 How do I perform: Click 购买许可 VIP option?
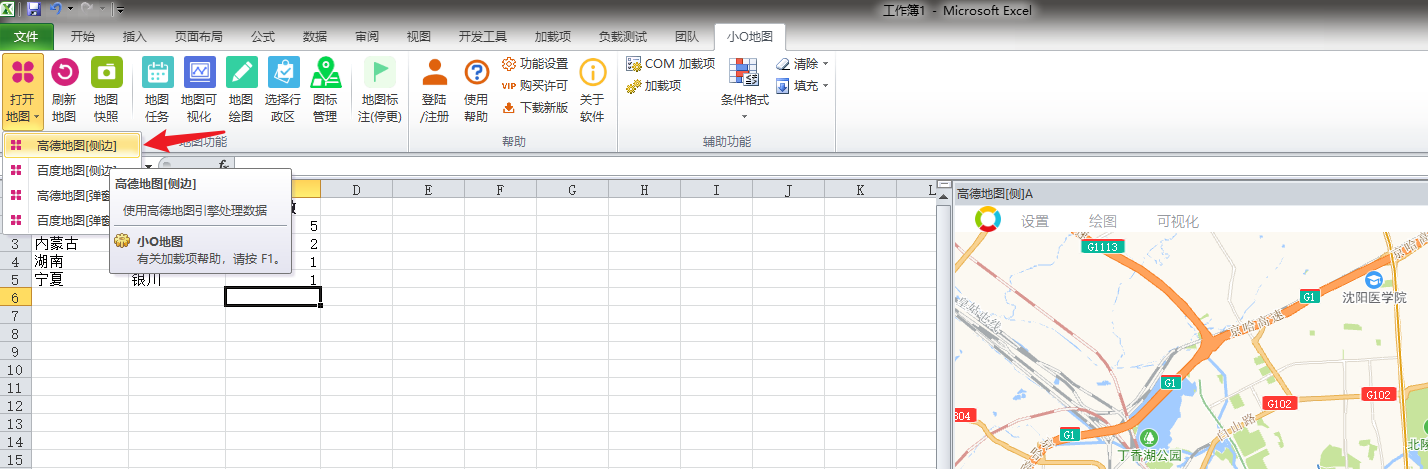[535, 85]
